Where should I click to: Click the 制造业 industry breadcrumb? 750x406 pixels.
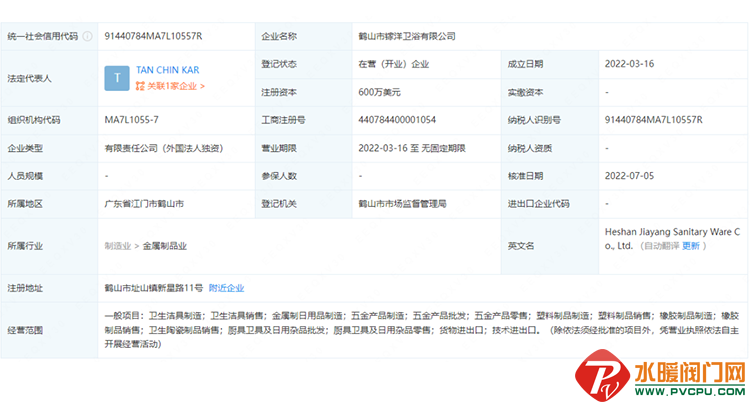click(118, 246)
